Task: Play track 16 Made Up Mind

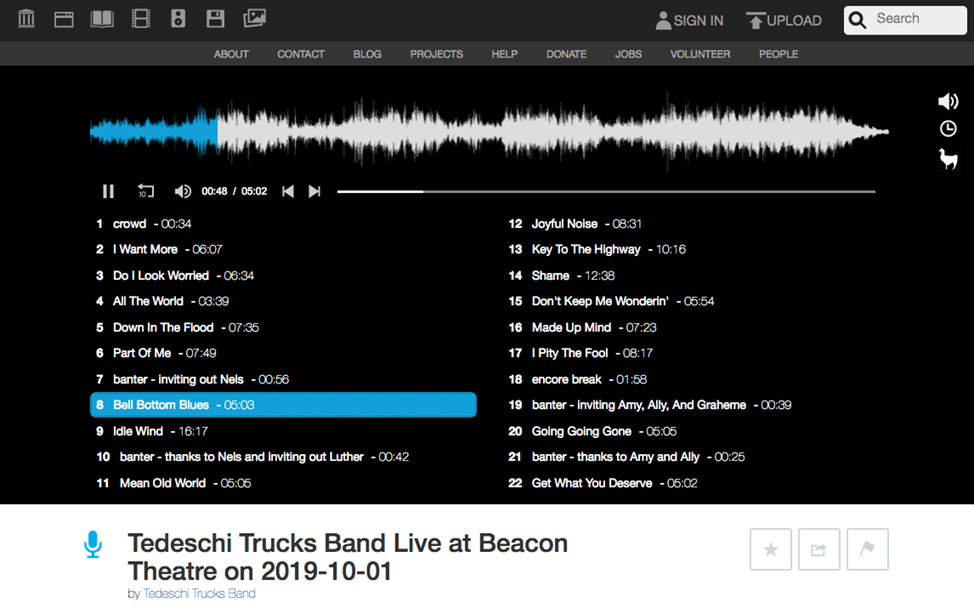Action: tap(582, 328)
